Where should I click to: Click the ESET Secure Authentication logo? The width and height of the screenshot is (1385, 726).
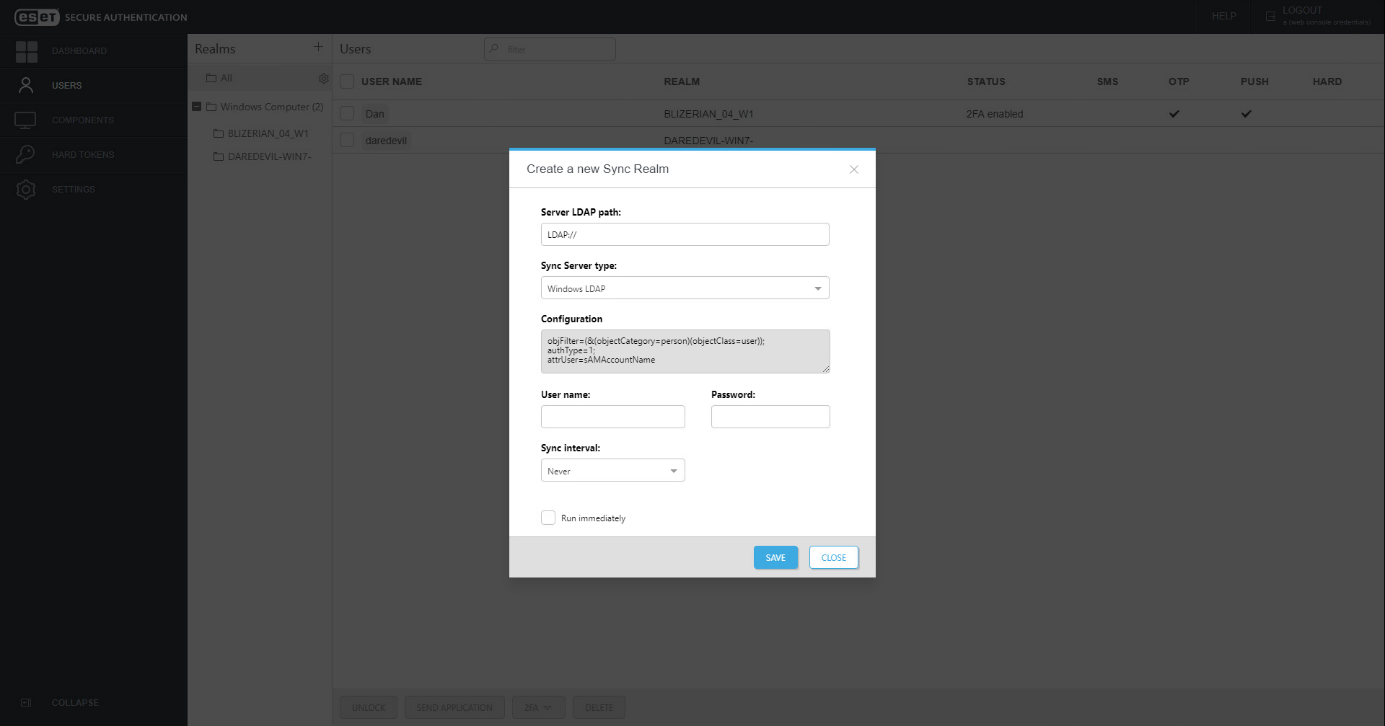[101, 17]
